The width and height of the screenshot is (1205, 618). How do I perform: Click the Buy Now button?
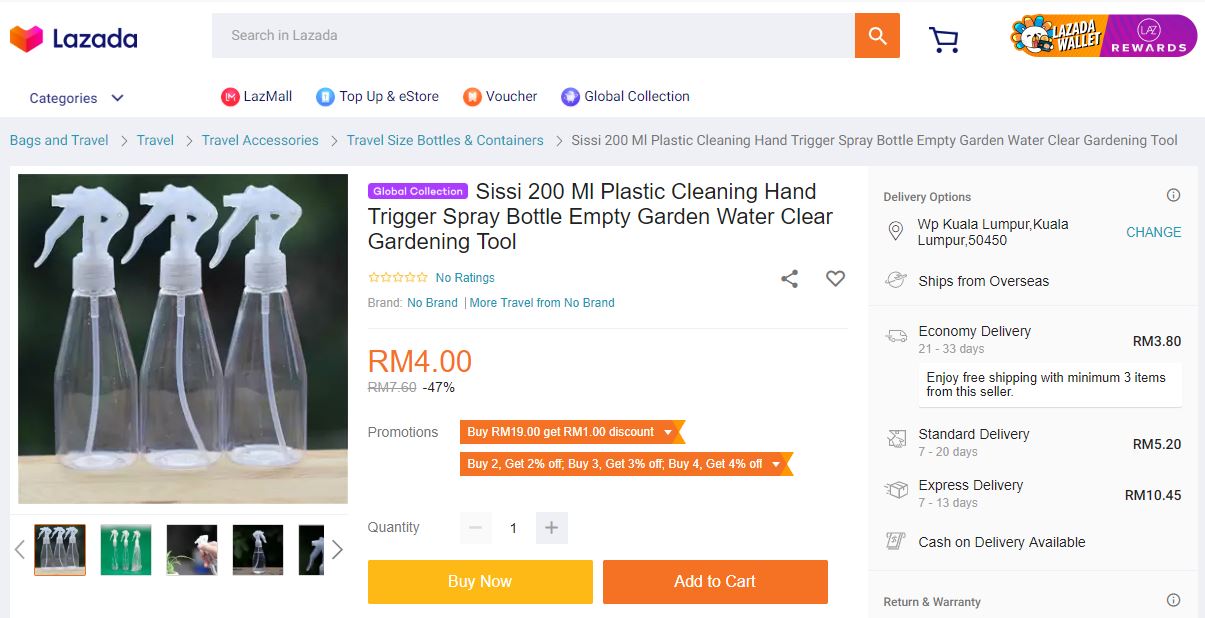point(480,582)
